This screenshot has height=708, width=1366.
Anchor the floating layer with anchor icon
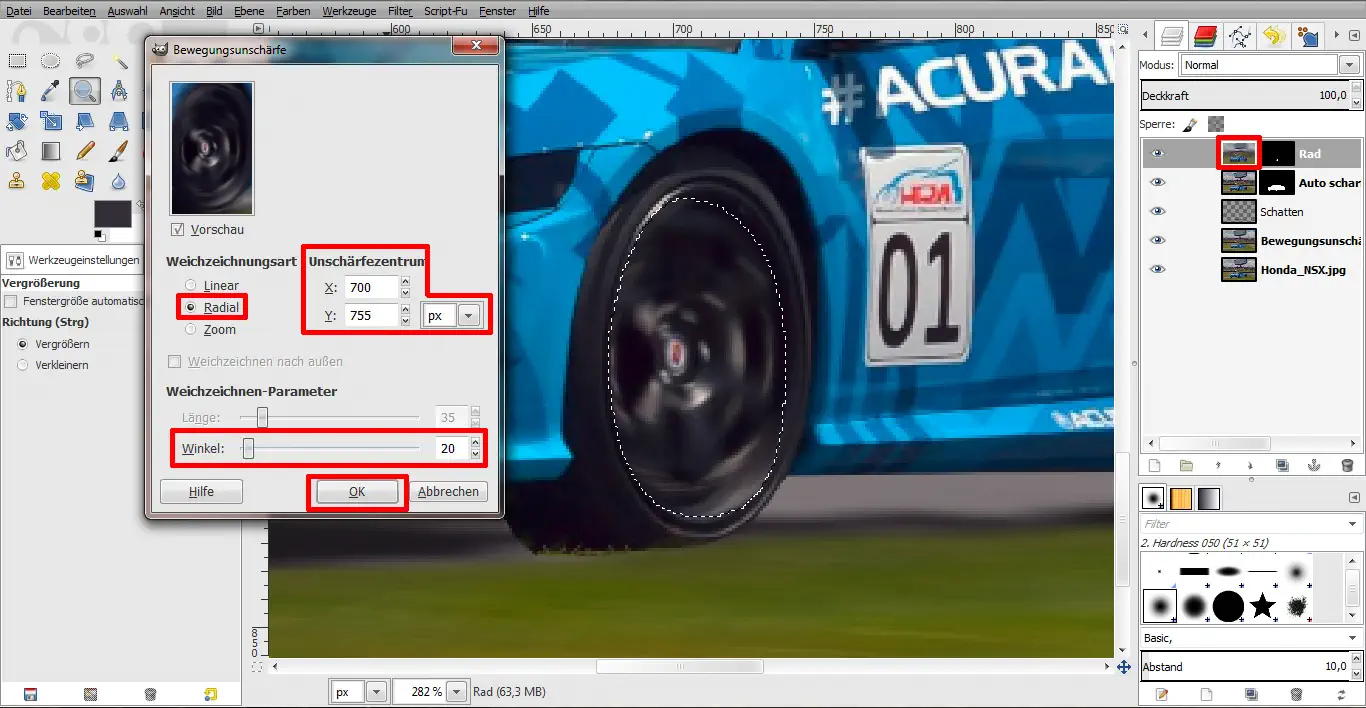[1315, 465]
